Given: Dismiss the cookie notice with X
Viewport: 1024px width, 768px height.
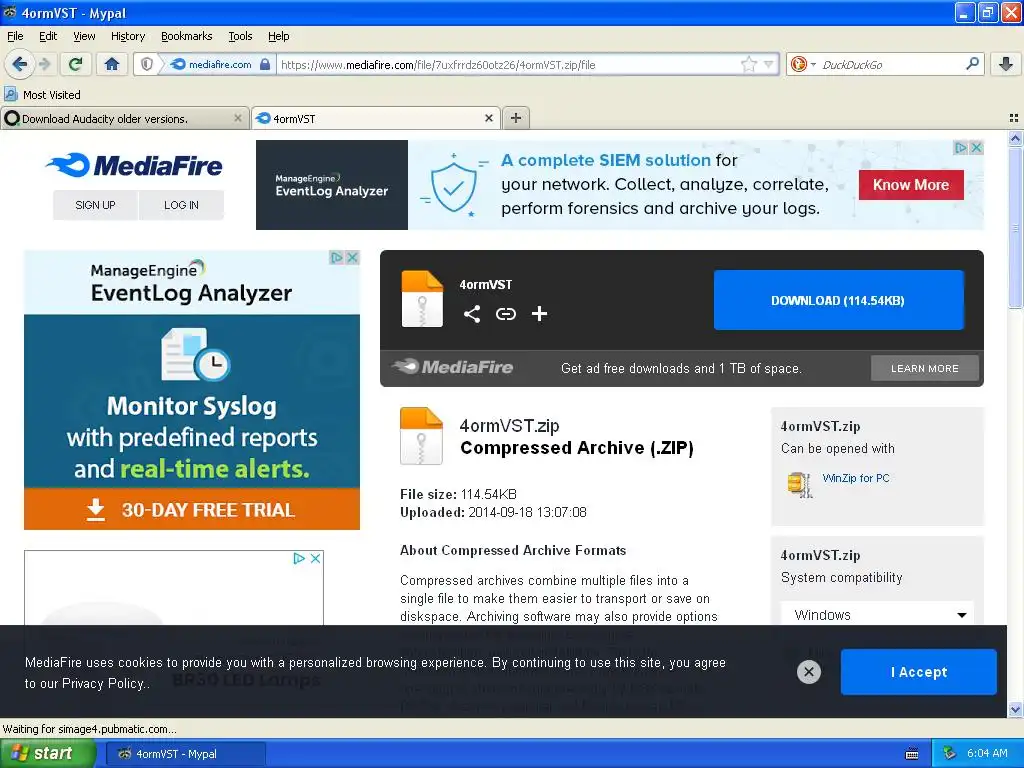Looking at the screenshot, I should [x=808, y=671].
